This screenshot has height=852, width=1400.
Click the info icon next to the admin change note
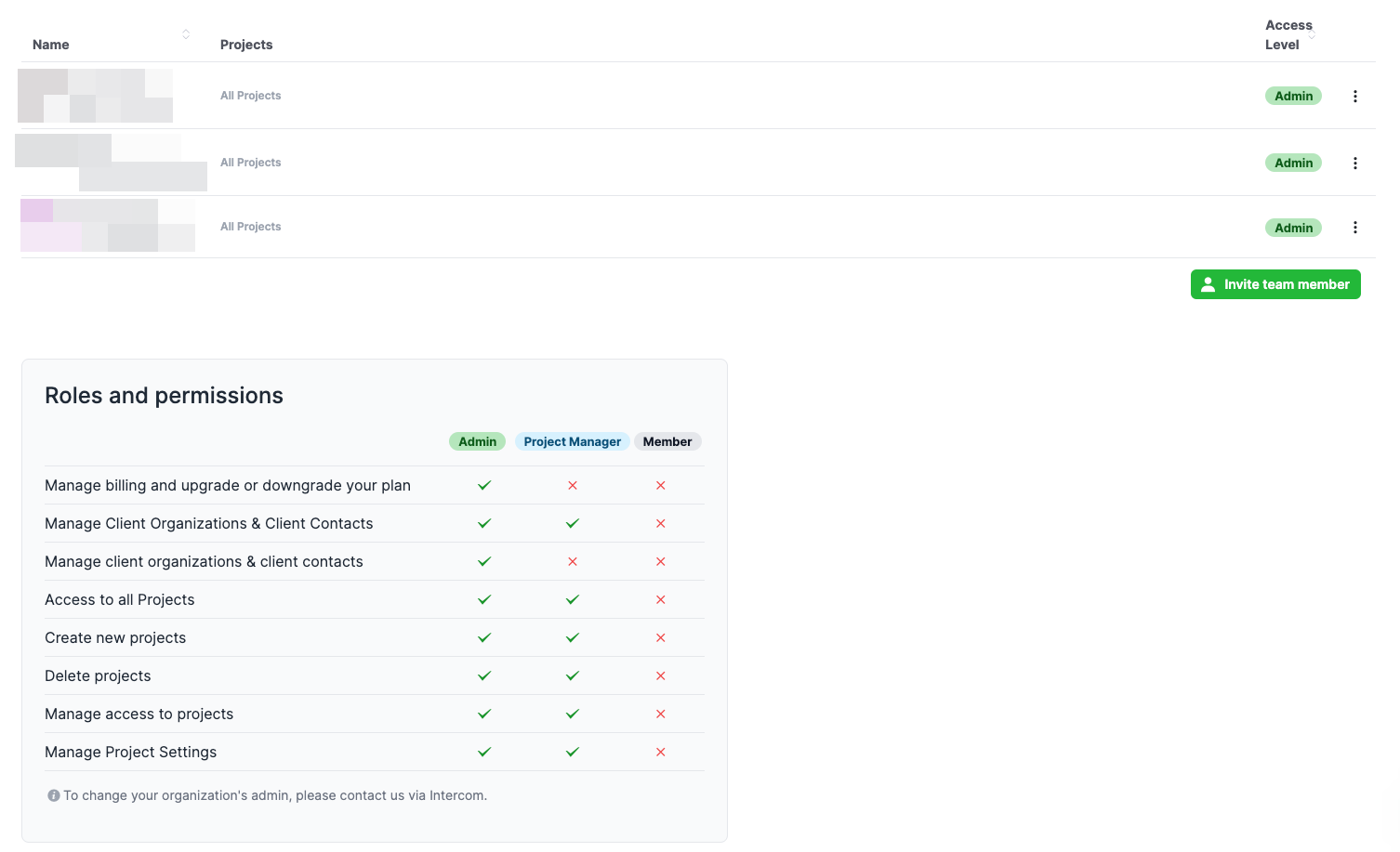pos(54,794)
